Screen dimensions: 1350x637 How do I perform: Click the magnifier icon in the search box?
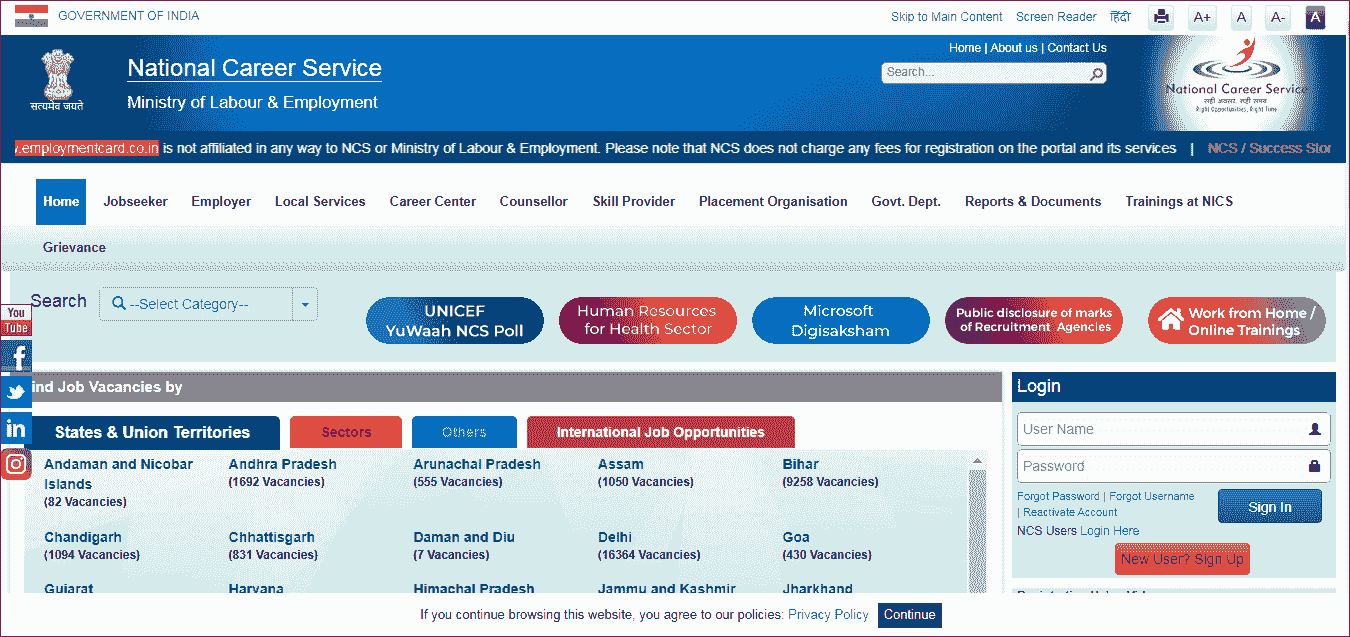[x=1096, y=73]
